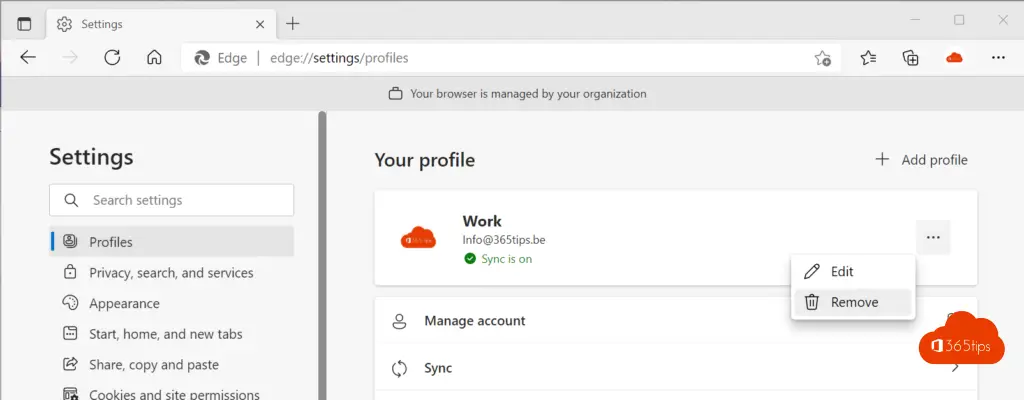Reload the page with refresh icon

click(112, 58)
